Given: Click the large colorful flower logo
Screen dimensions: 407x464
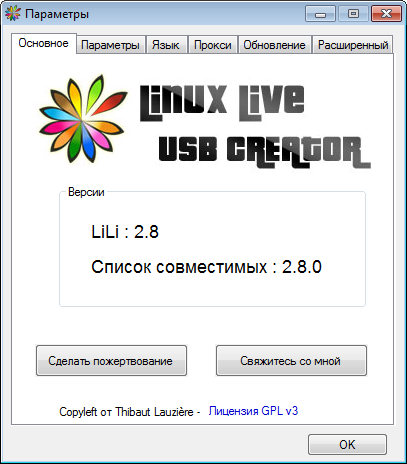Looking at the screenshot, I should tap(83, 119).
